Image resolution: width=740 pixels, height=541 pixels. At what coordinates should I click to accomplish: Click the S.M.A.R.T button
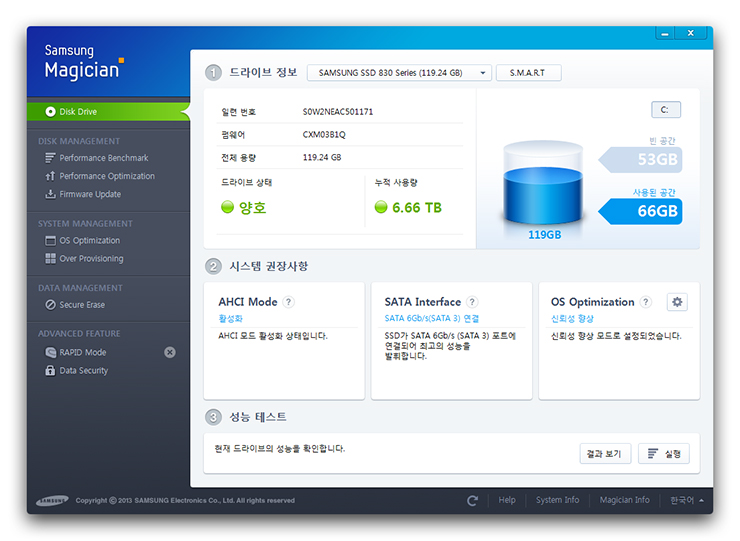529,73
